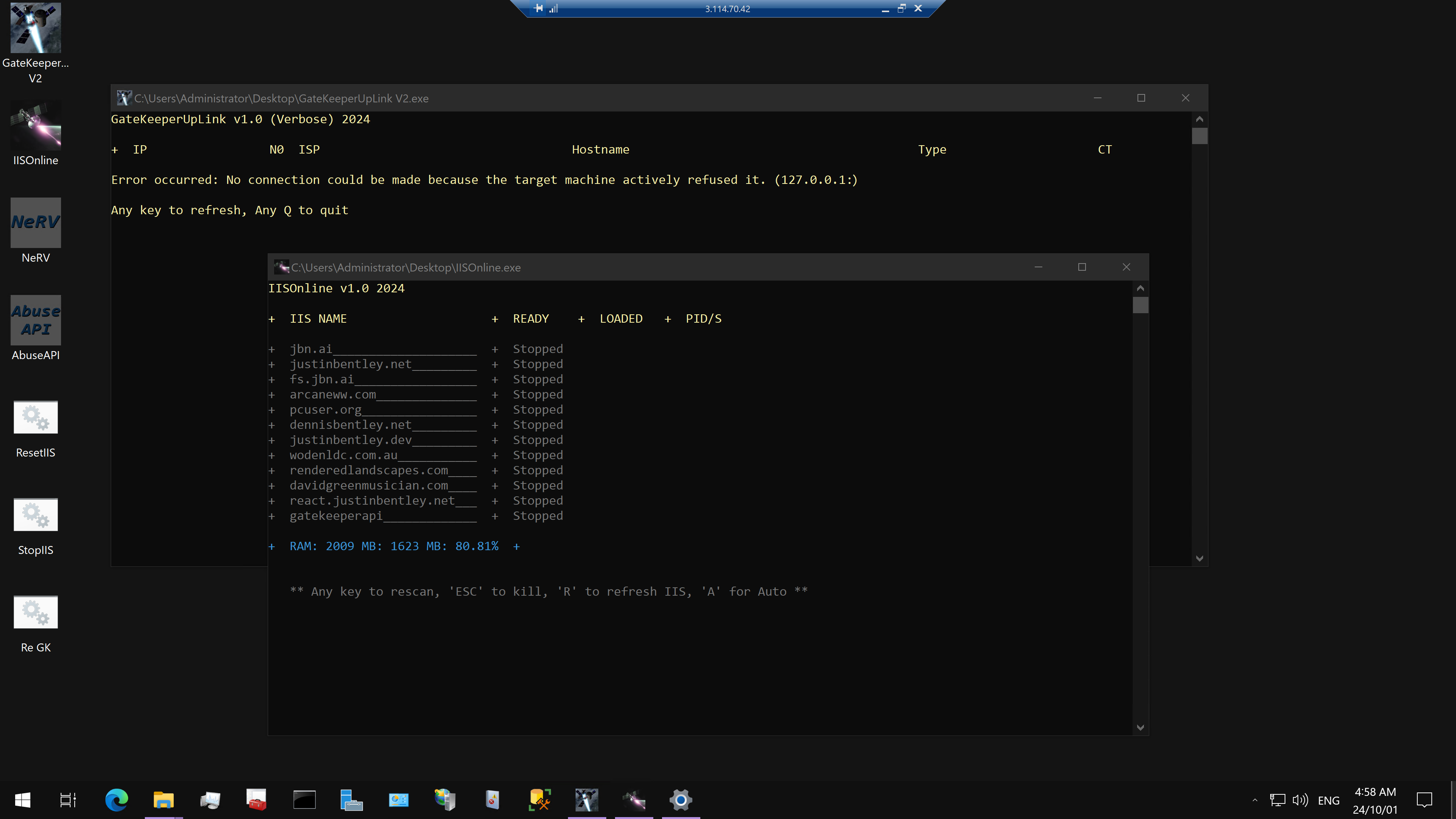Click wodenldc.com.au site row
1456x819 pixels.
(416, 455)
